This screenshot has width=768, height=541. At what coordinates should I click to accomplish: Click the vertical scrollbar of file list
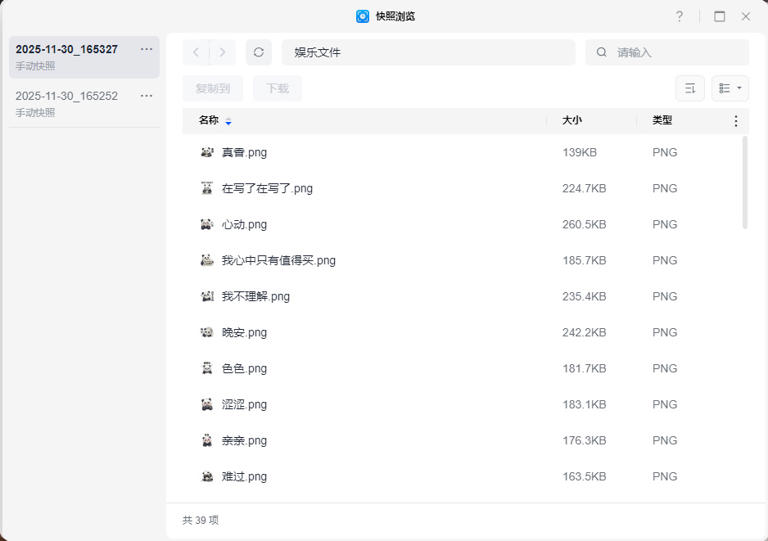745,183
